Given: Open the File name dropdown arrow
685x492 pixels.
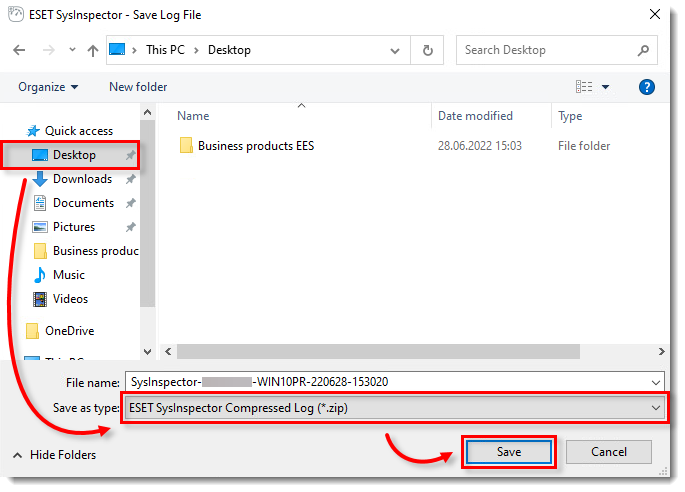Looking at the screenshot, I should coord(656,382).
